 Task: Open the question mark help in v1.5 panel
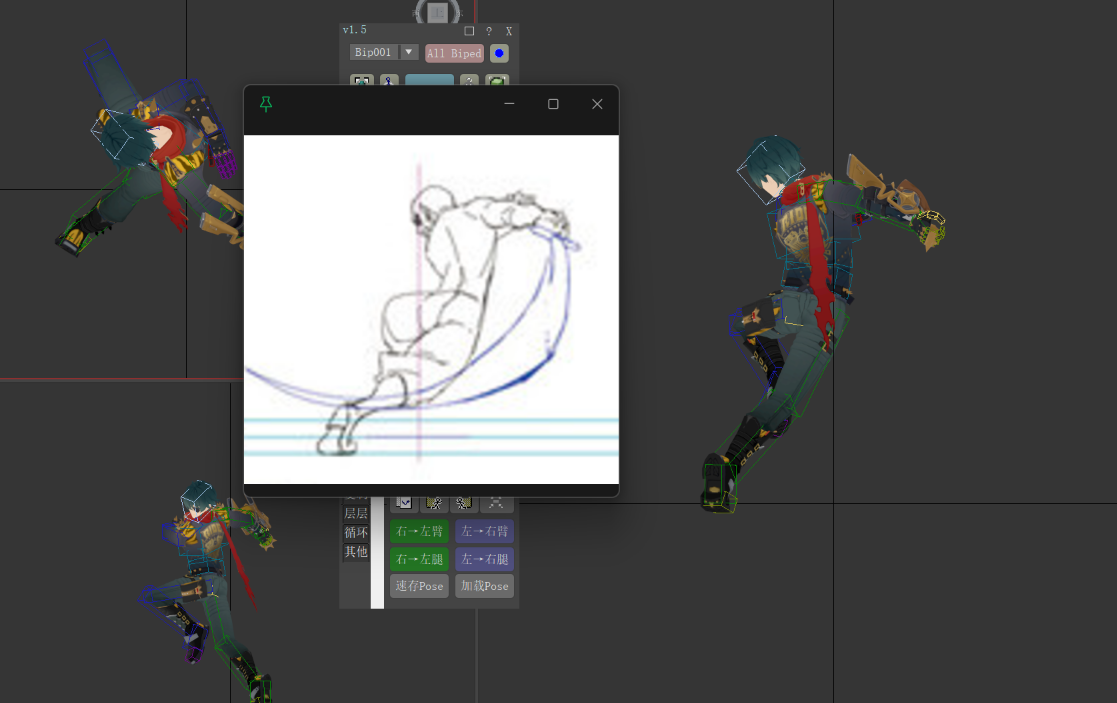coord(489,31)
